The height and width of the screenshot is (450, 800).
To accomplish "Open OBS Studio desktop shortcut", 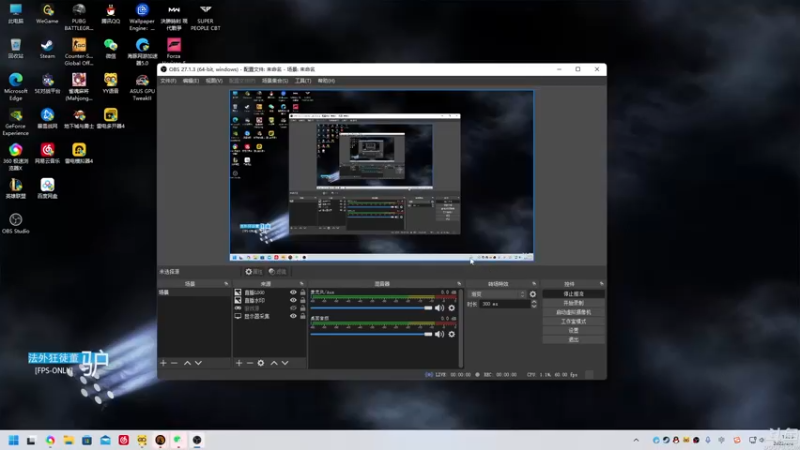I will 15,223.
